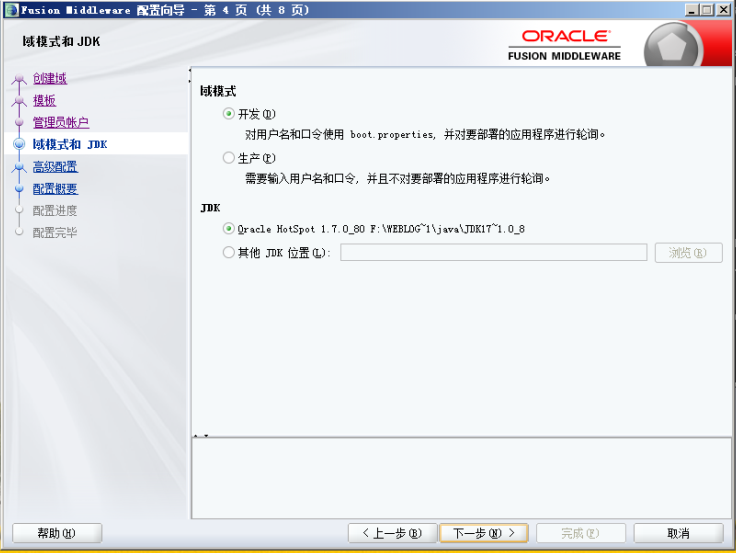
Task: Click the 高级配置 step node icon
Action: click(18, 167)
